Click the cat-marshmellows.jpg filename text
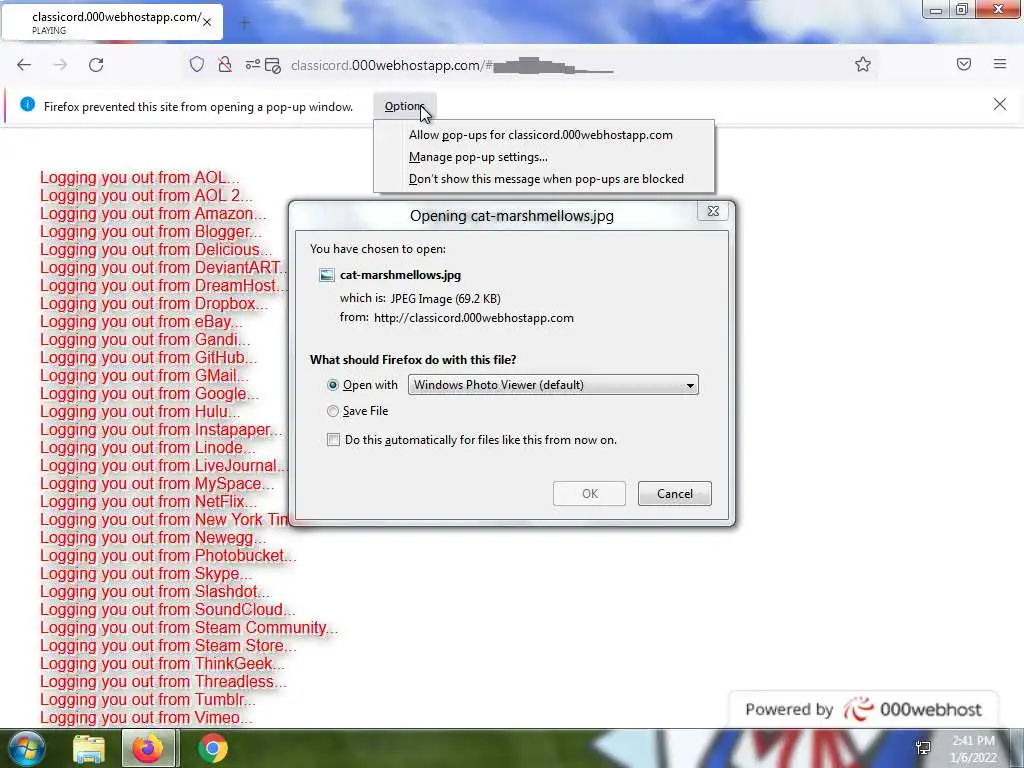The height and width of the screenshot is (768, 1024). [x=400, y=275]
